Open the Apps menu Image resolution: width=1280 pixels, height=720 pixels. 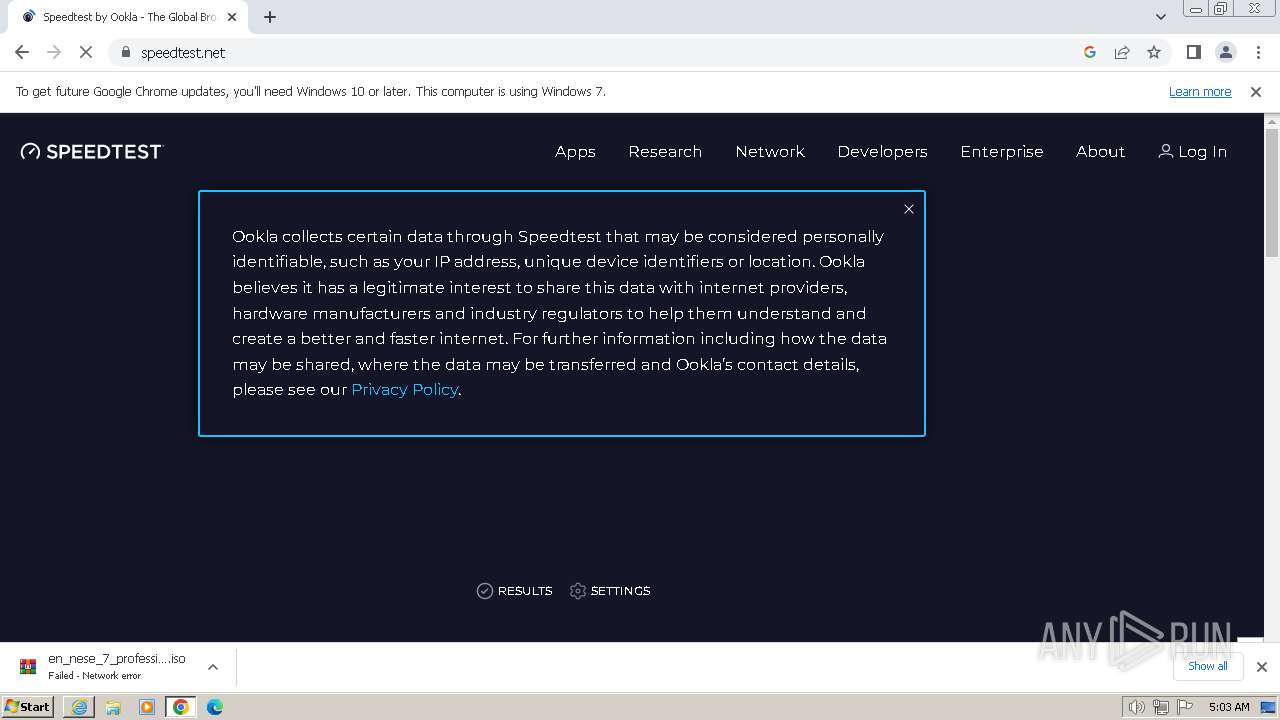coord(575,151)
